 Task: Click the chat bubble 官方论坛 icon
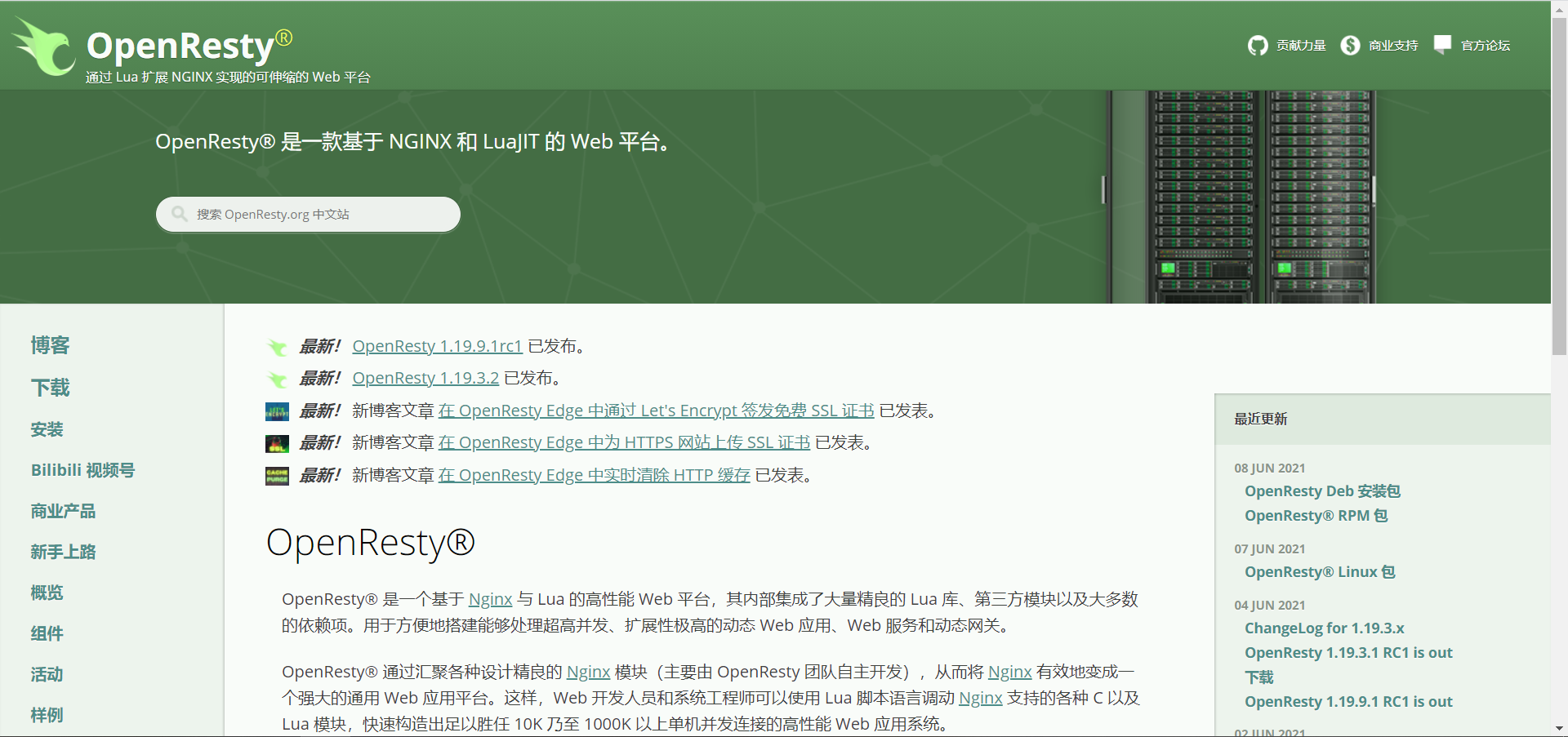(x=1442, y=45)
